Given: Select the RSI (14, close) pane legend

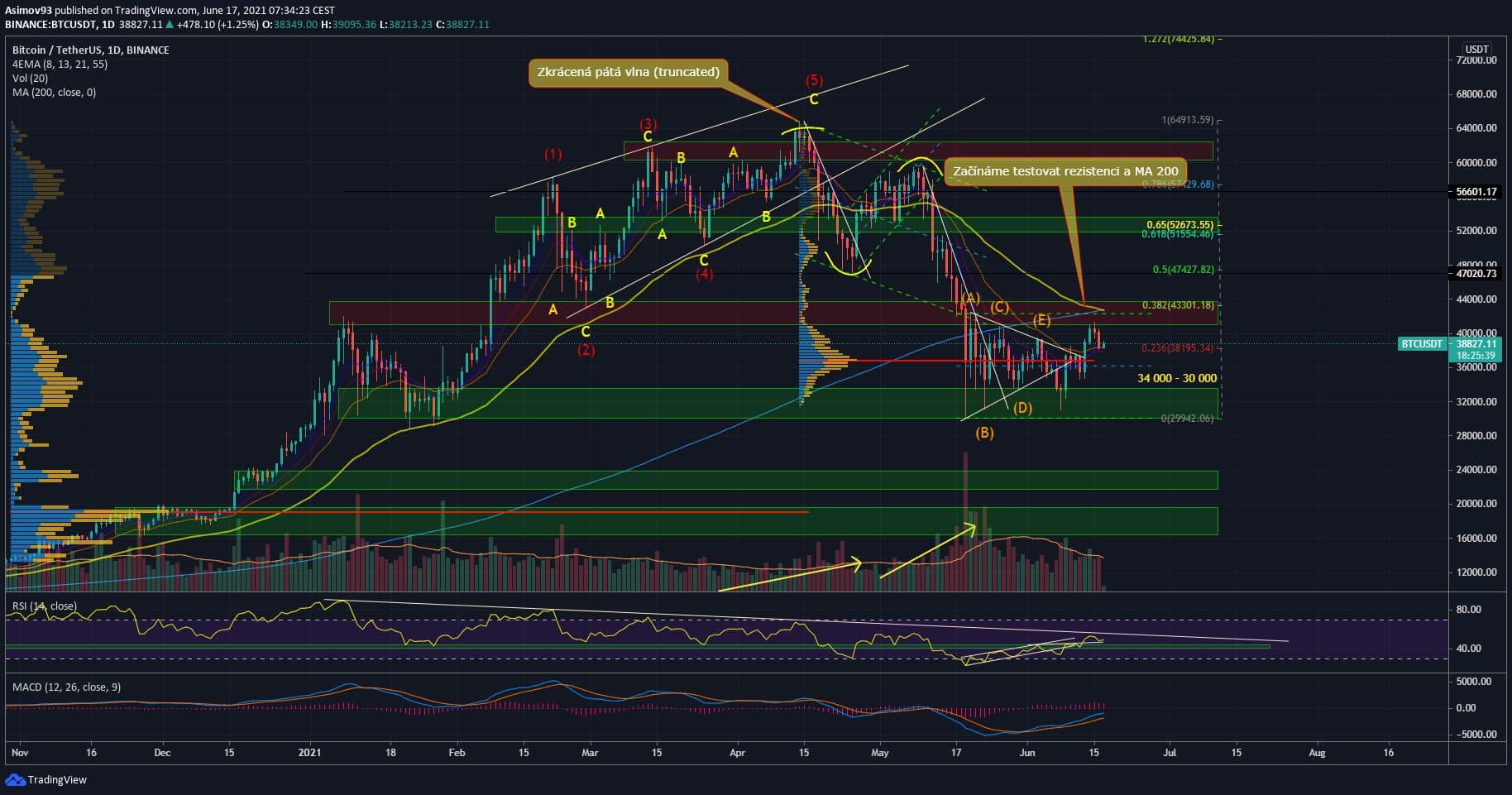Looking at the screenshot, I should click(45, 606).
